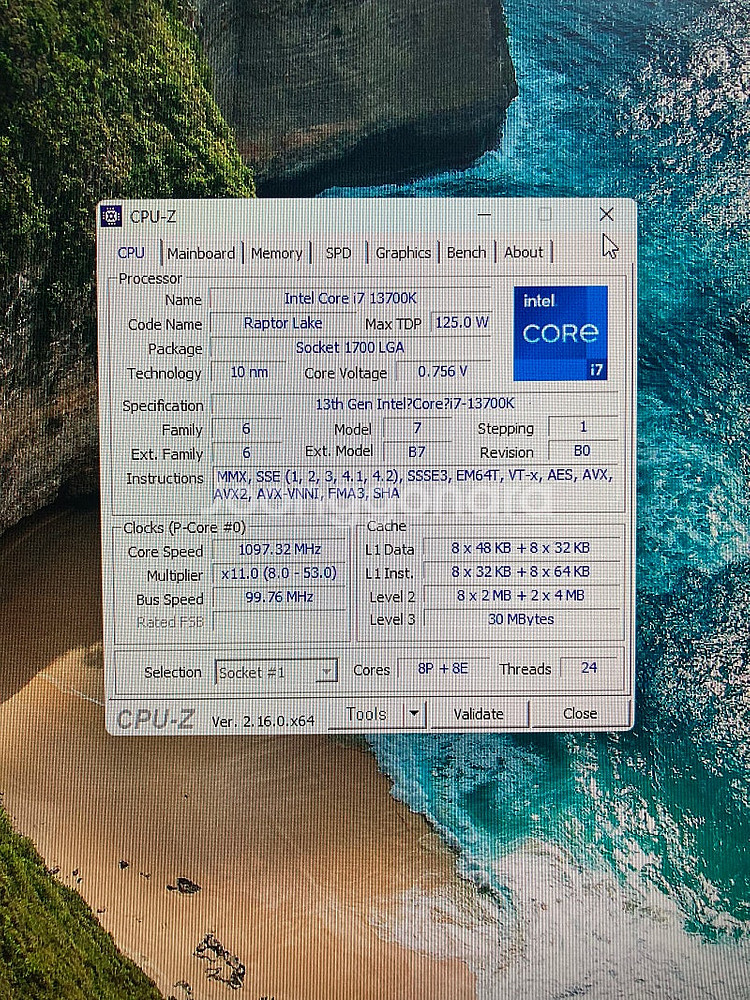Image resolution: width=750 pixels, height=1000 pixels.
Task: Click the Clocks (P-Core #0) group label
Action: click(x=184, y=528)
